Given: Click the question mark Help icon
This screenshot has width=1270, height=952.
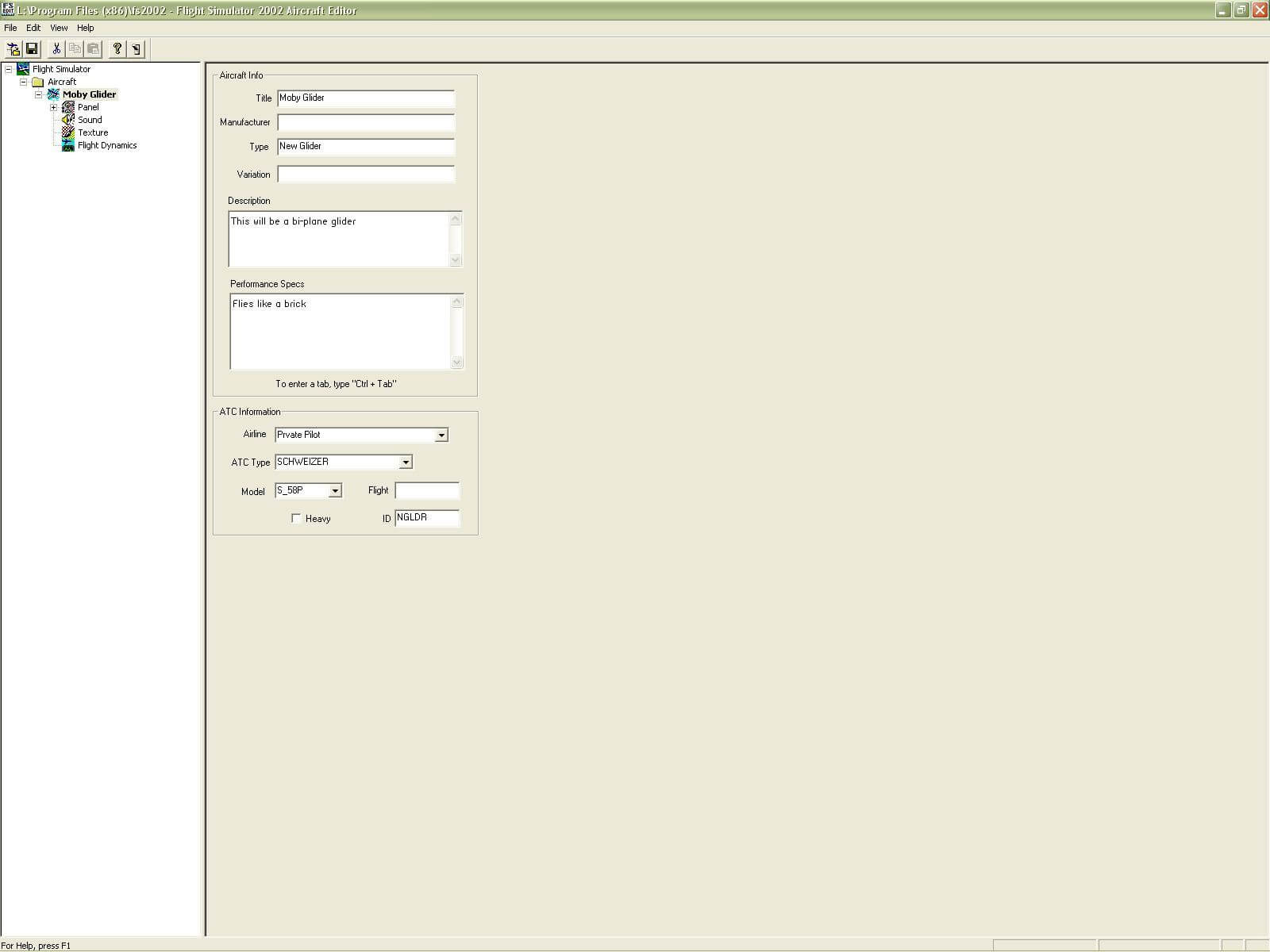Looking at the screenshot, I should pyautogui.click(x=117, y=49).
